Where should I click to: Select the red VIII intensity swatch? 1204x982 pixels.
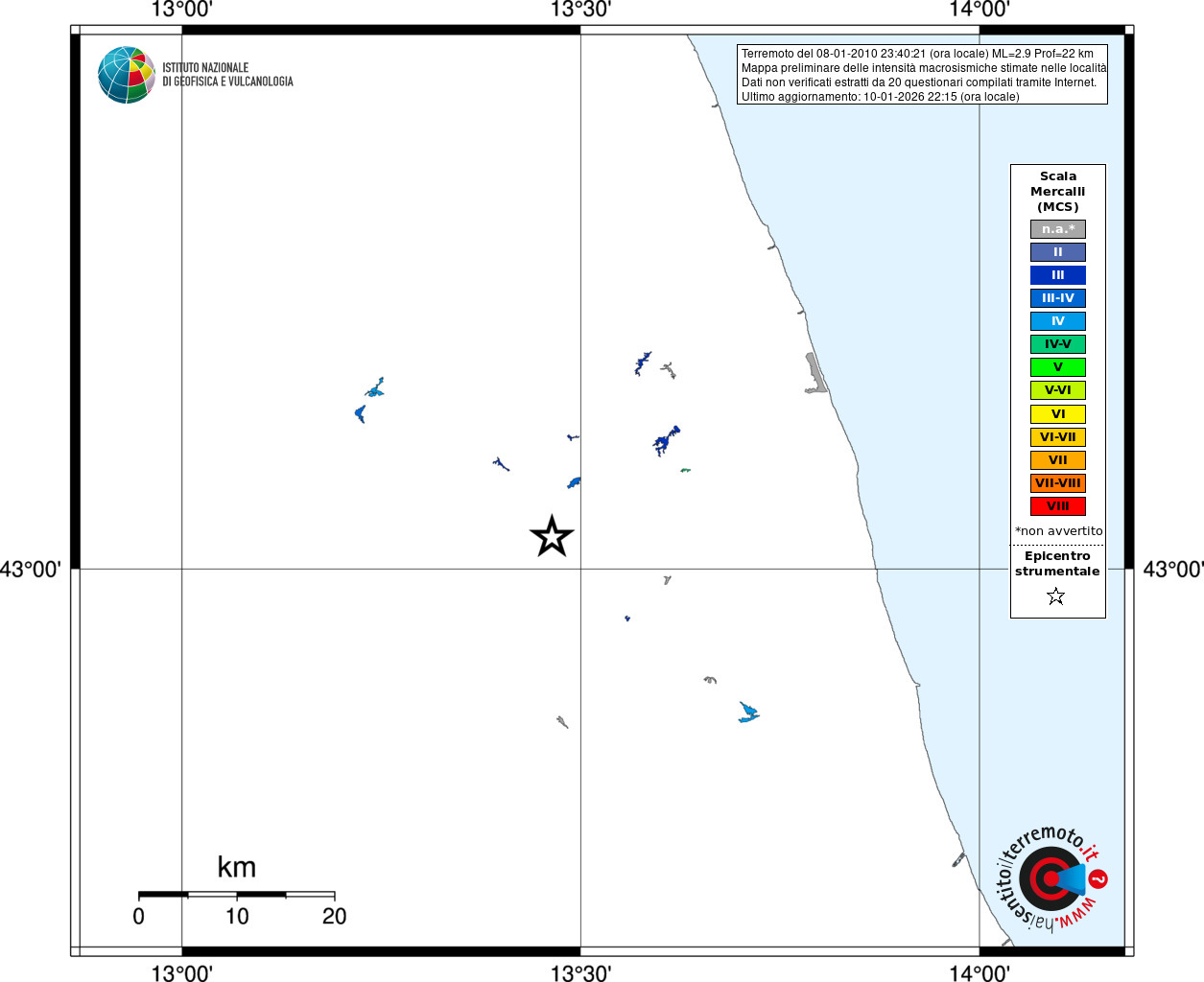pyautogui.click(x=1057, y=506)
